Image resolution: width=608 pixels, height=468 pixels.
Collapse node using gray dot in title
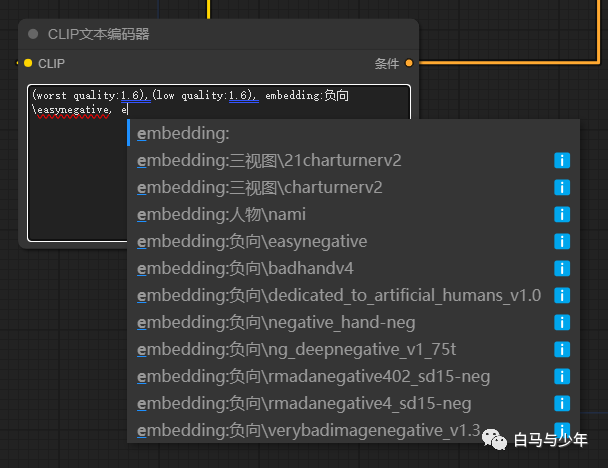[x=33, y=34]
